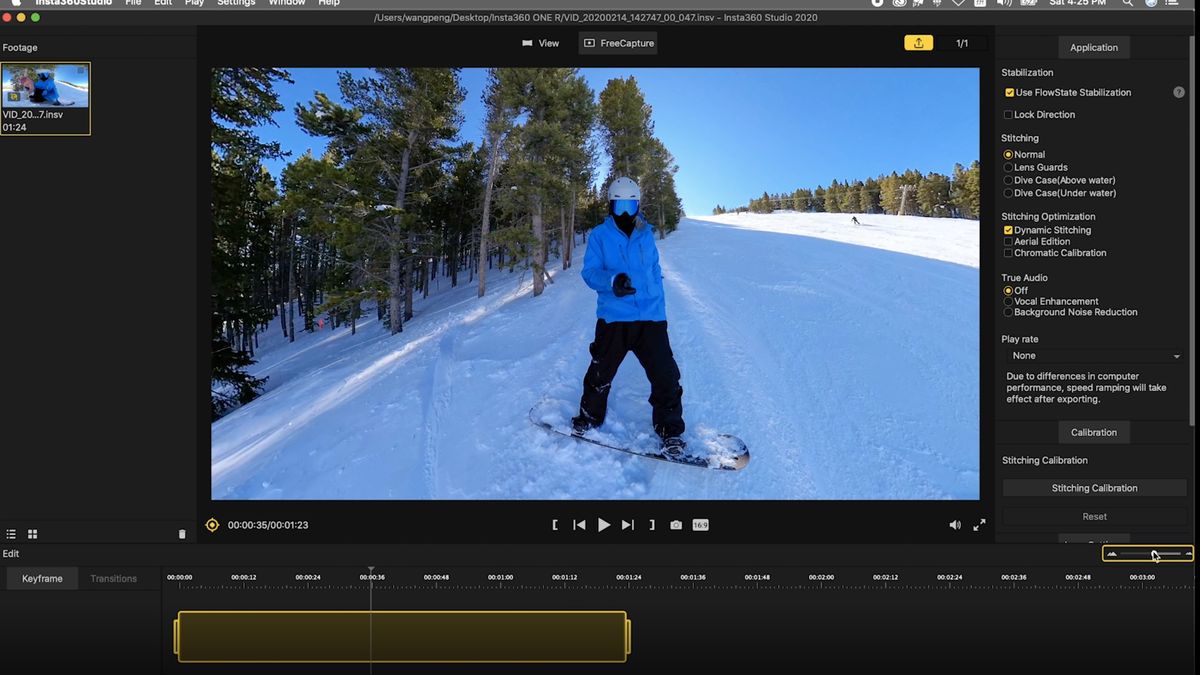Click the Stitching Calibration button

coord(1094,488)
